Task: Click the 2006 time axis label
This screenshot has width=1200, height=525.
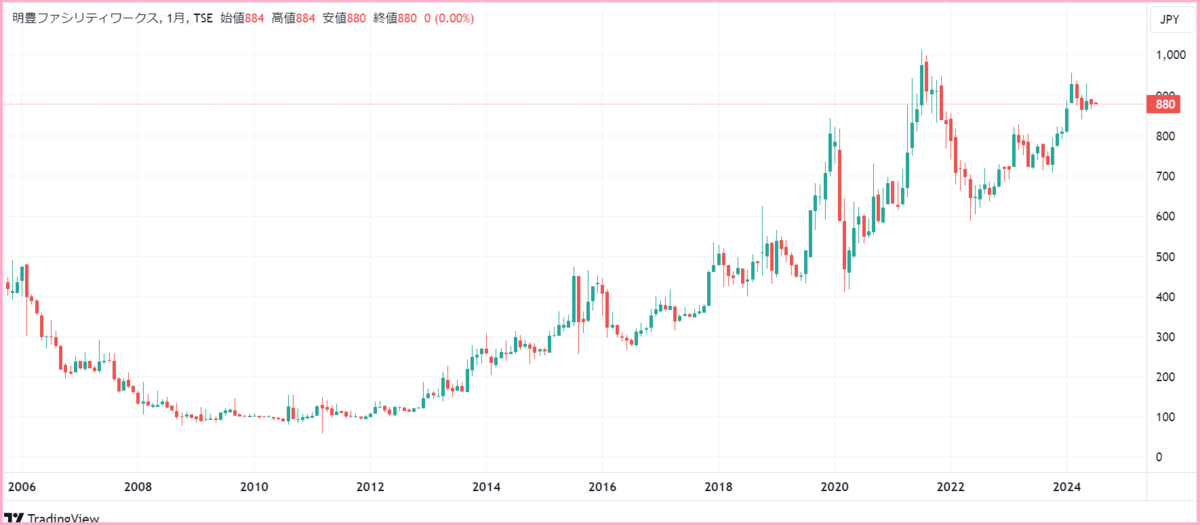Action: click(21, 487)
